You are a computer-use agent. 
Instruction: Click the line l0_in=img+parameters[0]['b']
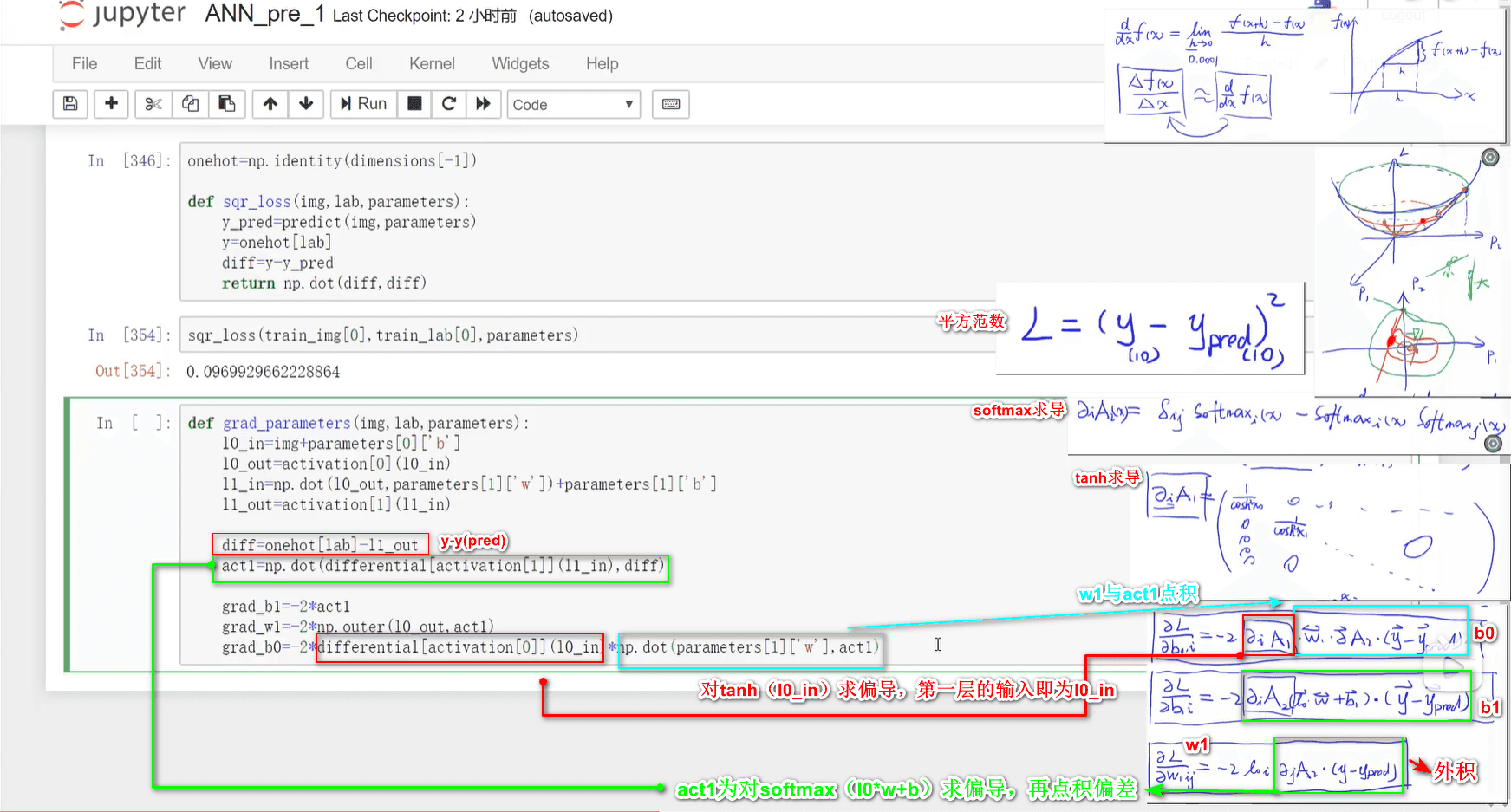341,444
